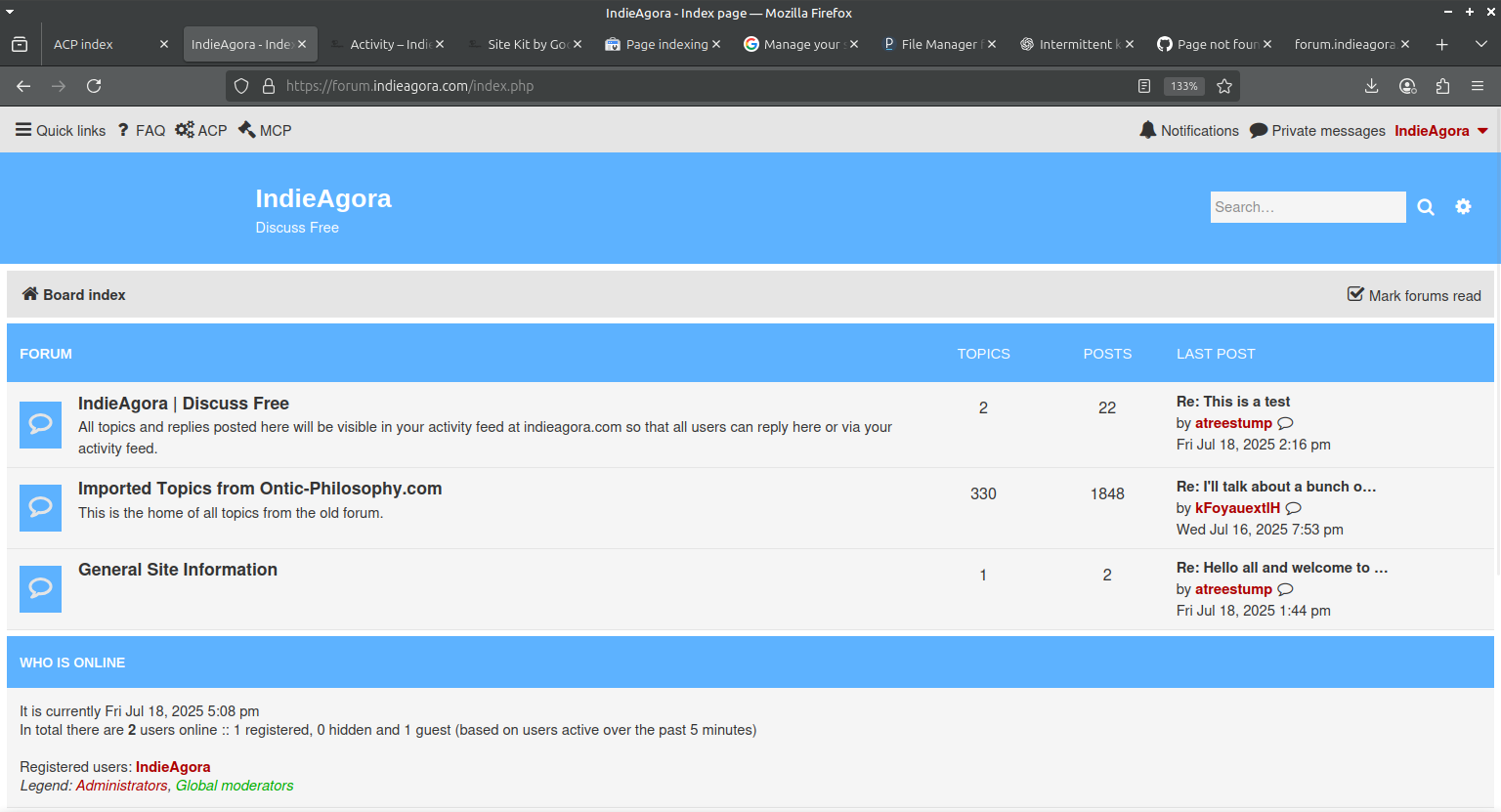1501x812 pixels.
Task: Focus the Search input field
Action: 1308,207
